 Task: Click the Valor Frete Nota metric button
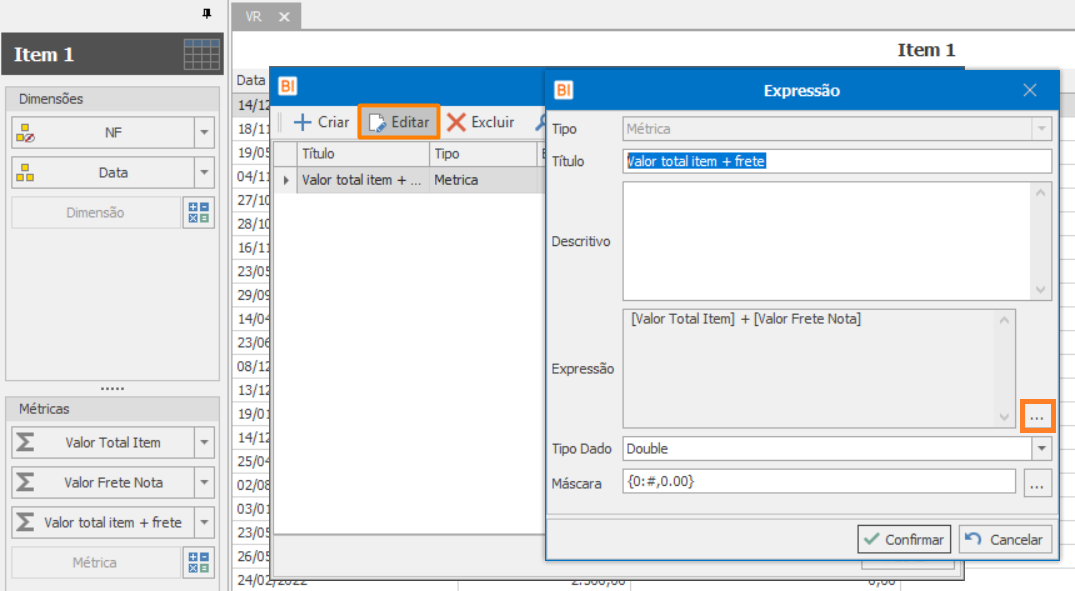pos(104,483)
